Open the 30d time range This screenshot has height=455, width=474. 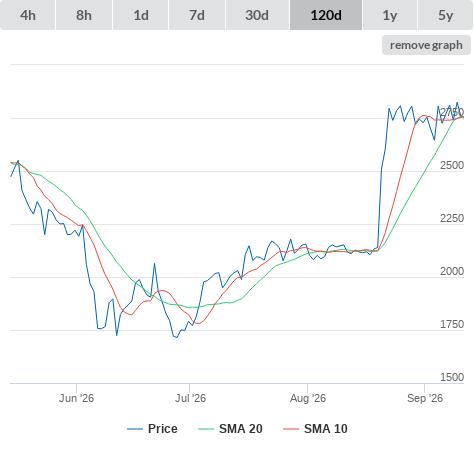[x=257, y=15]
